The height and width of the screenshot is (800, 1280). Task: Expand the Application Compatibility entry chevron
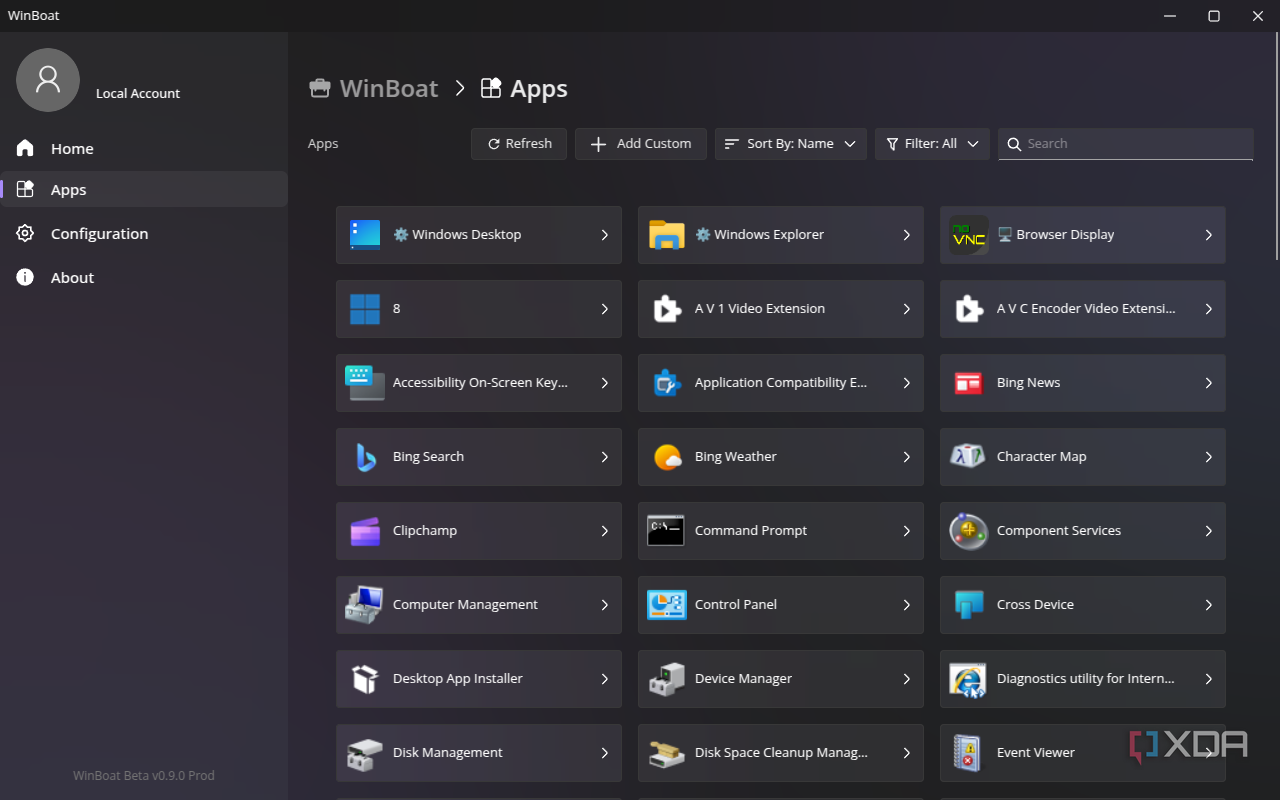coord(907,383)
